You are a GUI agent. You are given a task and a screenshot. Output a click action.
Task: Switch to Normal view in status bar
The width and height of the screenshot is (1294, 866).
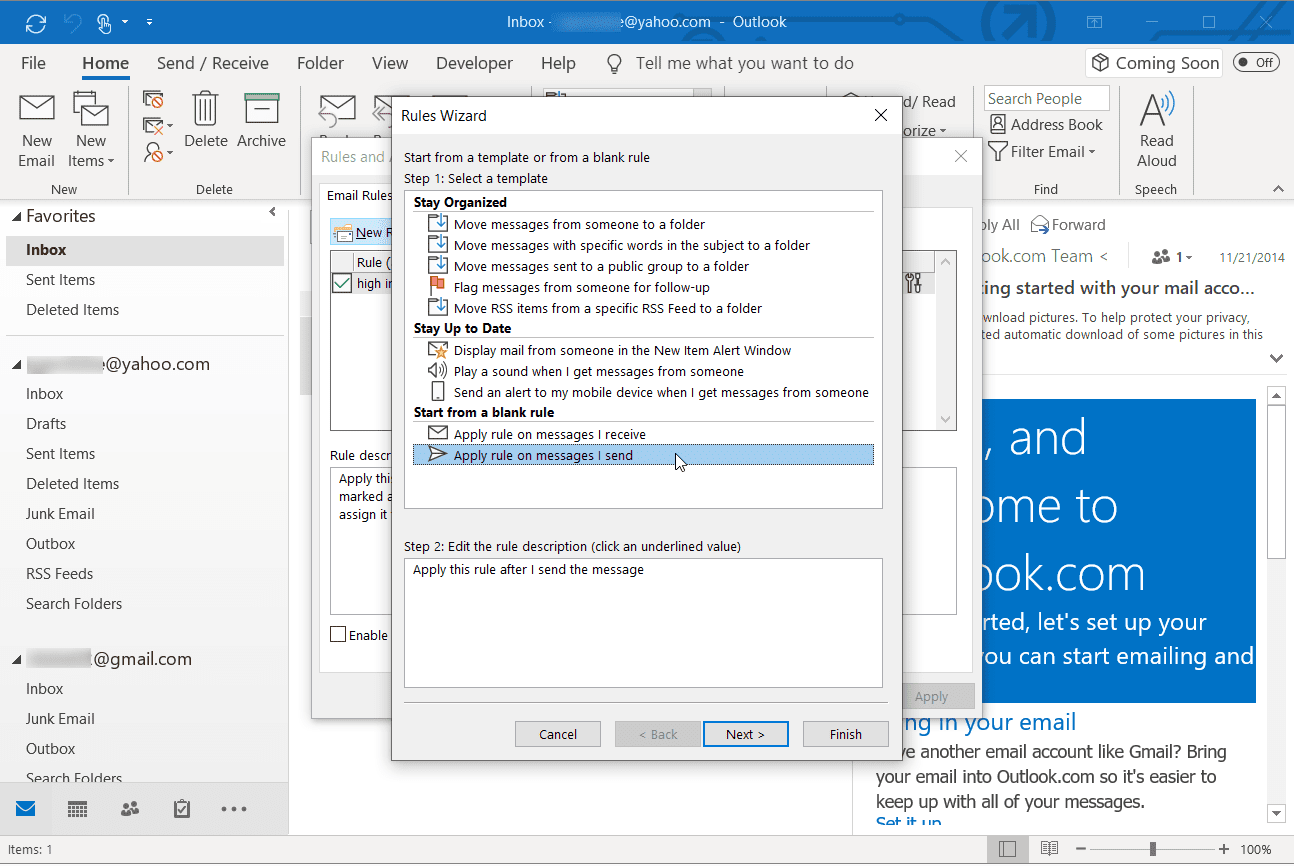point(1007,849)
